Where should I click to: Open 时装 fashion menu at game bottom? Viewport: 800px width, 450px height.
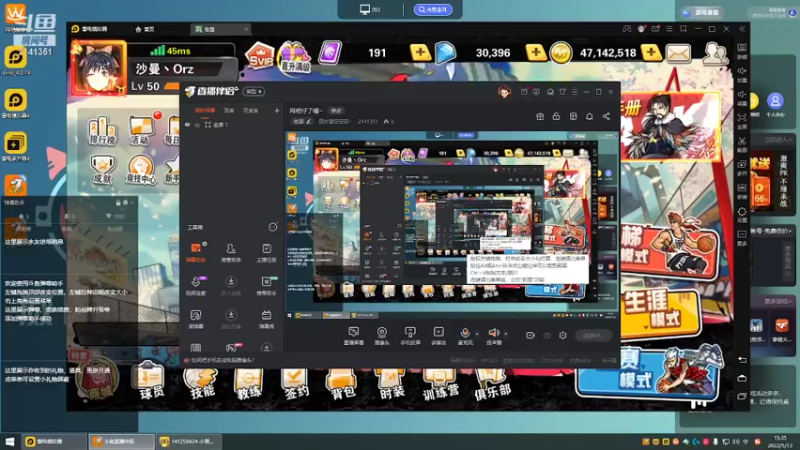click(x=390, y=384)
